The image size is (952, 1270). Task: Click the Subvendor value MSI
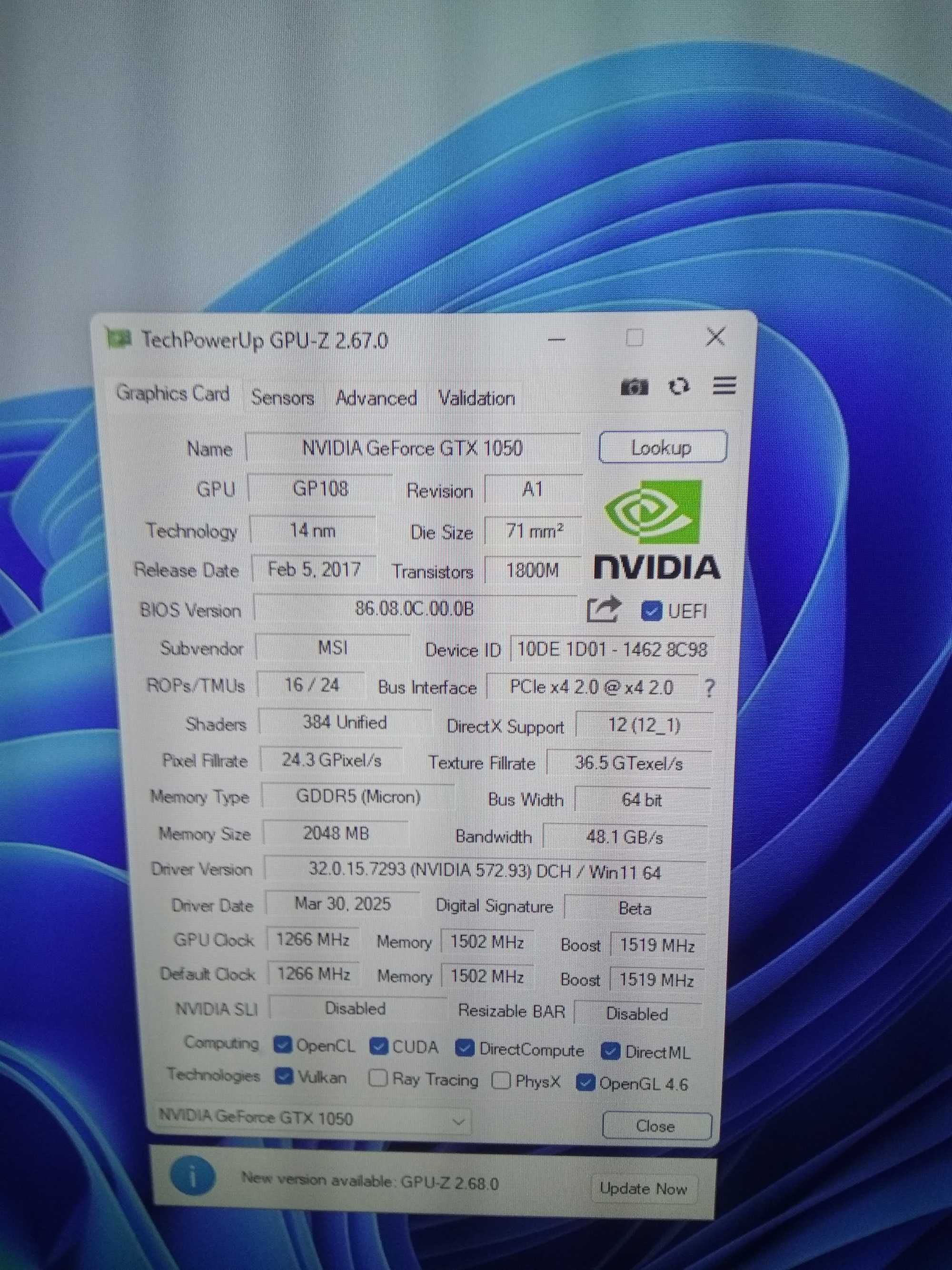pos(333,648)
